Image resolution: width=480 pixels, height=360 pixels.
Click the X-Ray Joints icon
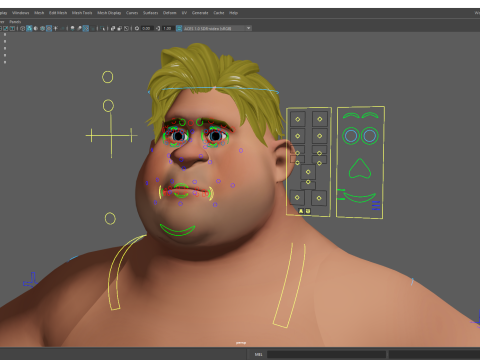(126, 28)
